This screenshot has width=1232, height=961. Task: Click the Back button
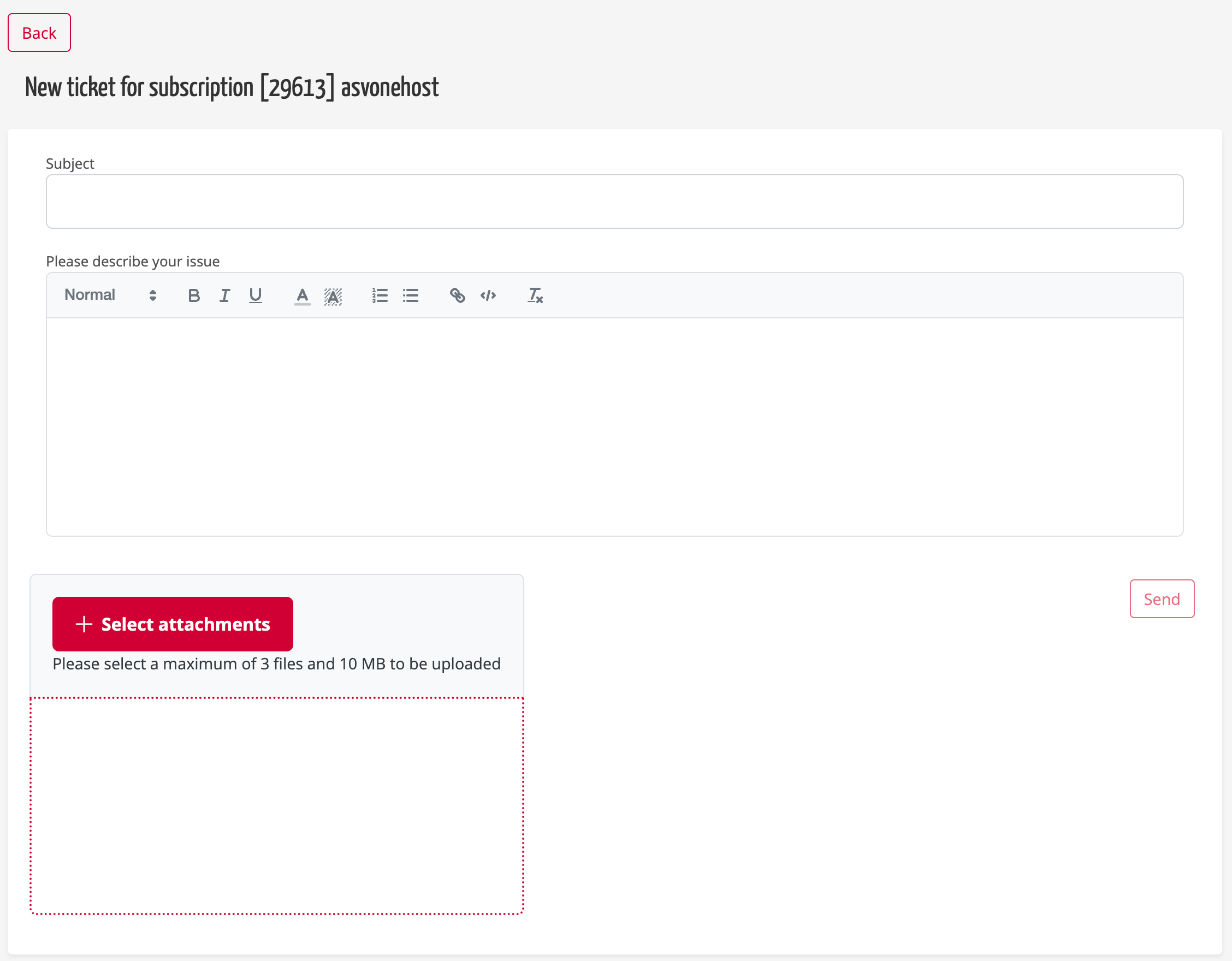38,32
